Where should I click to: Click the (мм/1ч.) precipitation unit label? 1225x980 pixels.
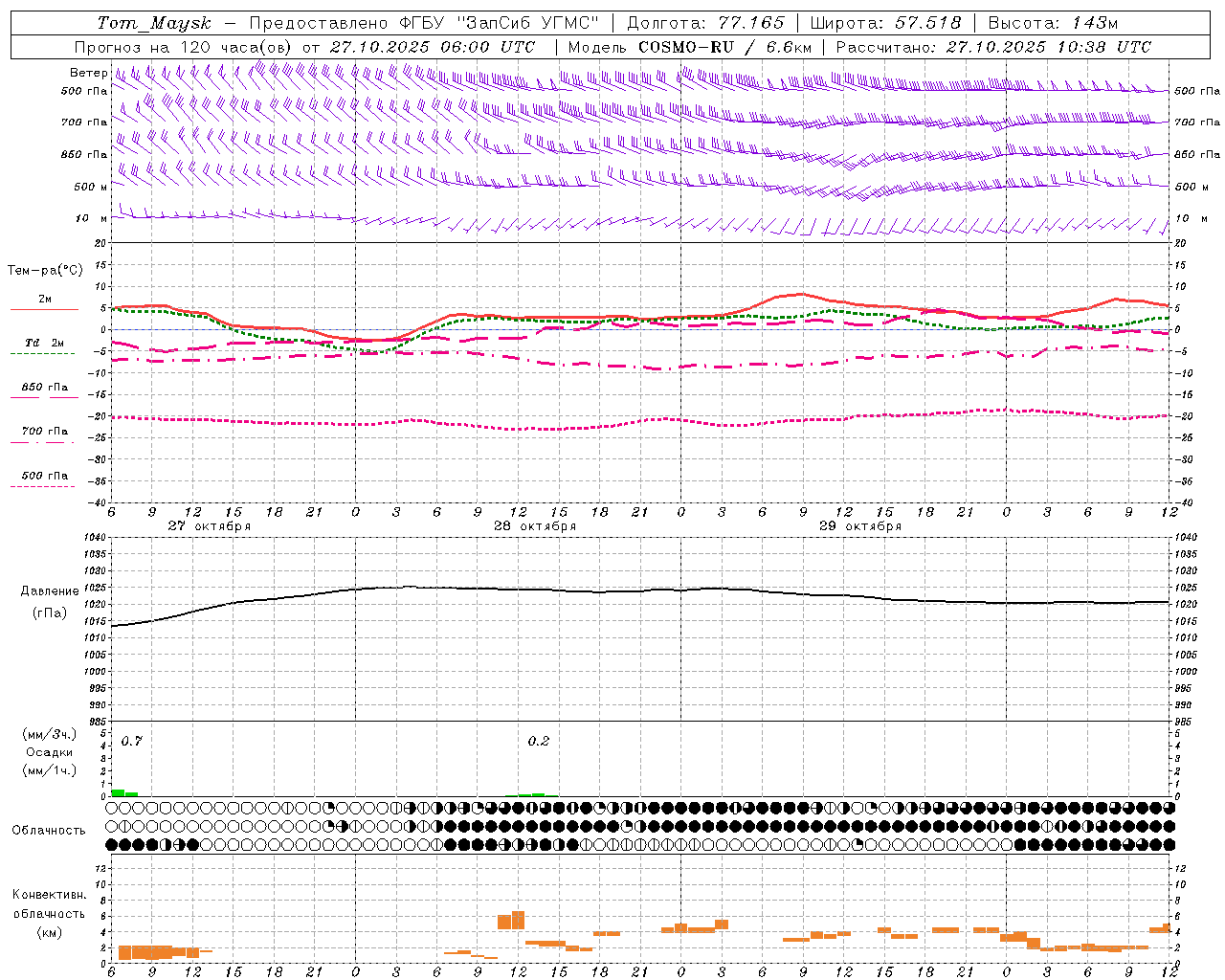[50, 769]
